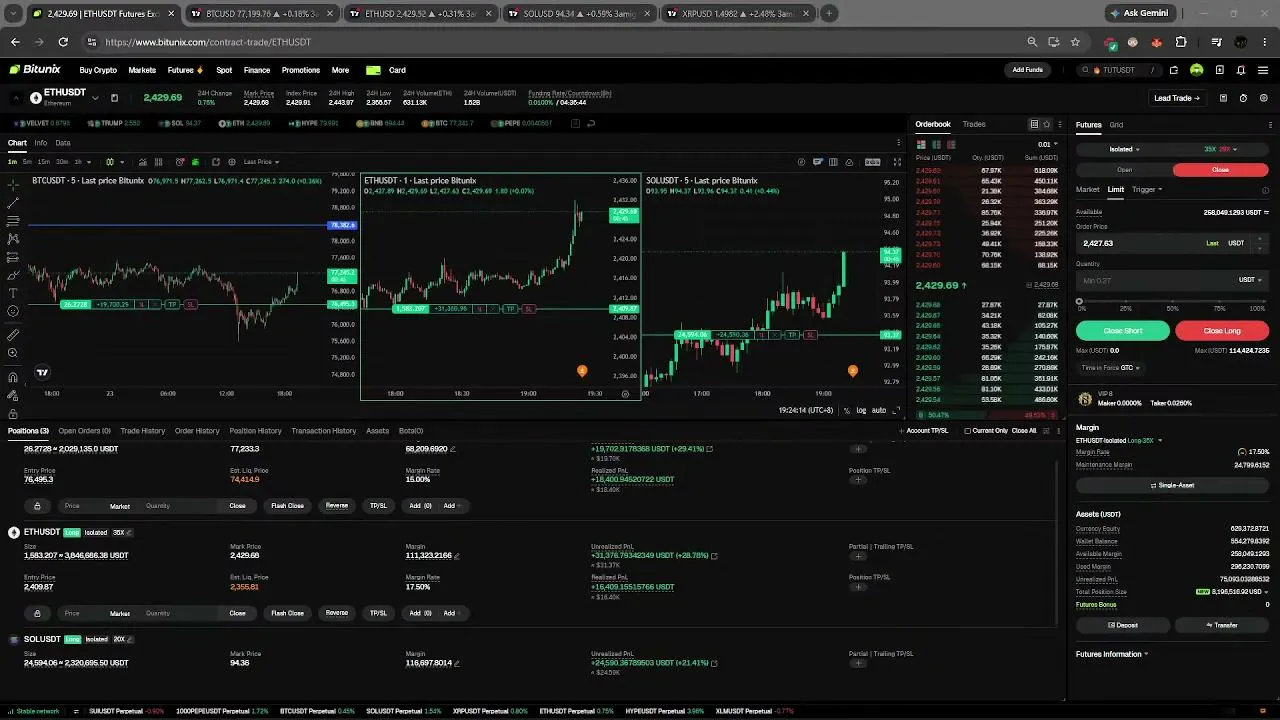This screenshot has height=720, width=1280.
Task: Edit ETHUSDT position margin pencil icon
Action: pyautogui.click(x=457, y=555)
